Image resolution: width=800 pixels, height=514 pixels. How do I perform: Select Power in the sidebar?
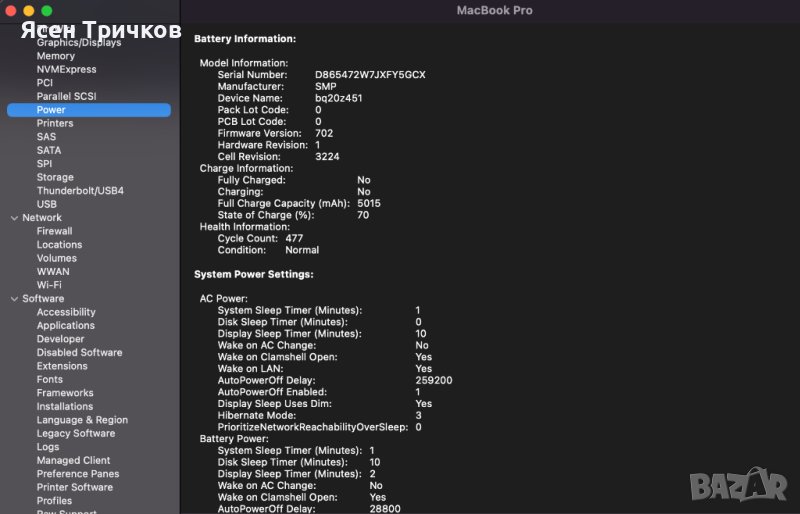point(51,110)
